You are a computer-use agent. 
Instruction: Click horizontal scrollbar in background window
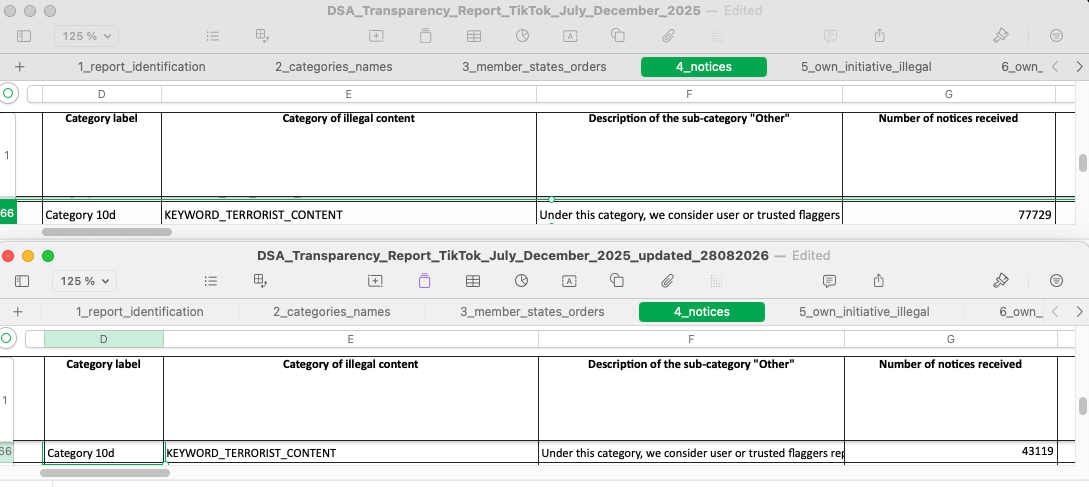click(x=107, y=231)
